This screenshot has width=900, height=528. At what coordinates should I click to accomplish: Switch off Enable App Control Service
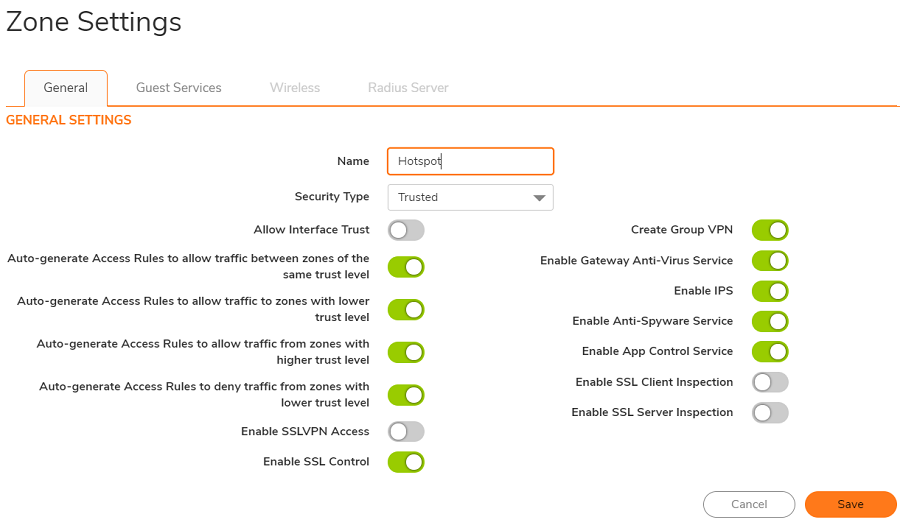[770, 351]
